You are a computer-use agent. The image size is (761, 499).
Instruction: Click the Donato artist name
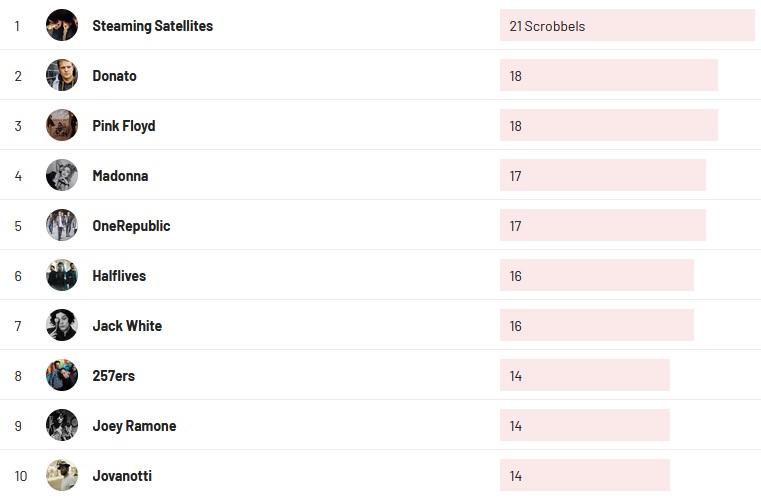tap(114, 76)
